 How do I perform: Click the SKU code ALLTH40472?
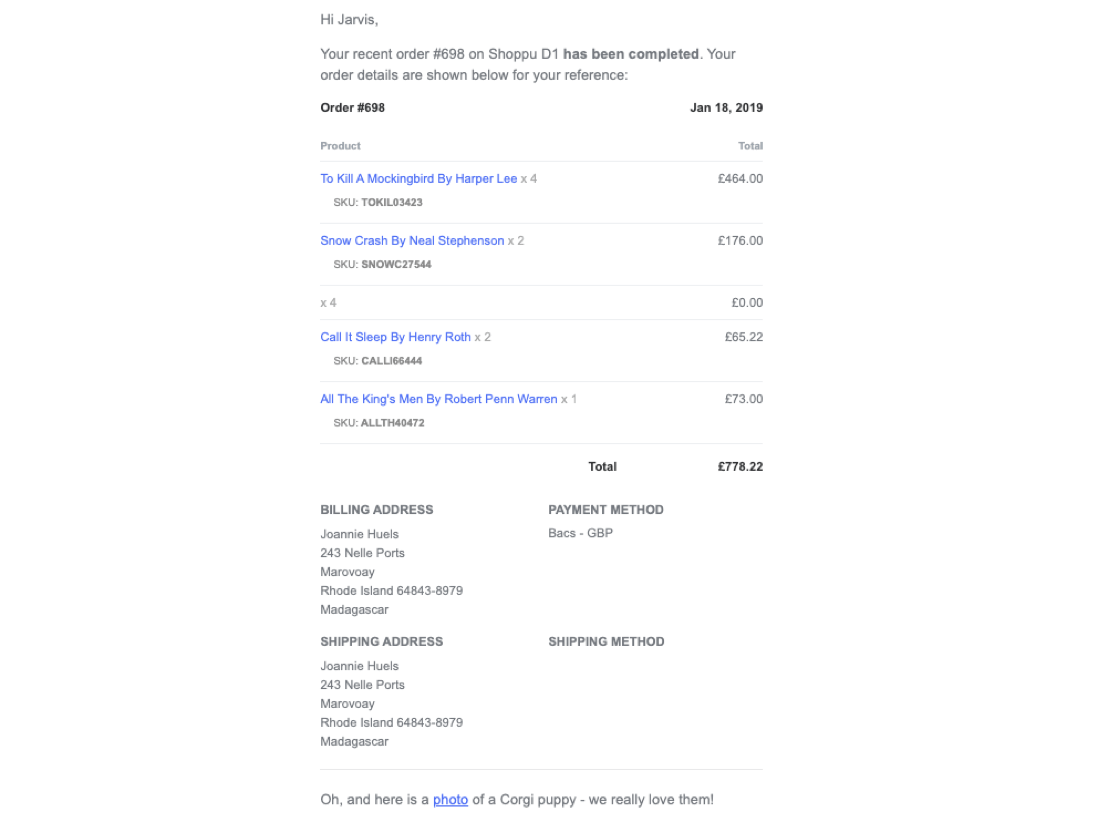[392, 423]
